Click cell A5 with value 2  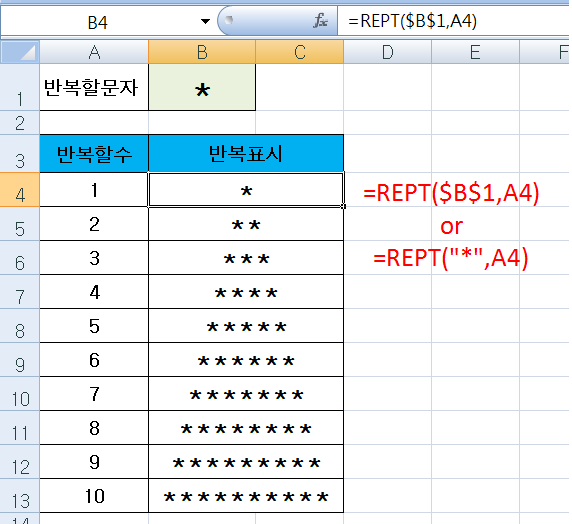94,224
